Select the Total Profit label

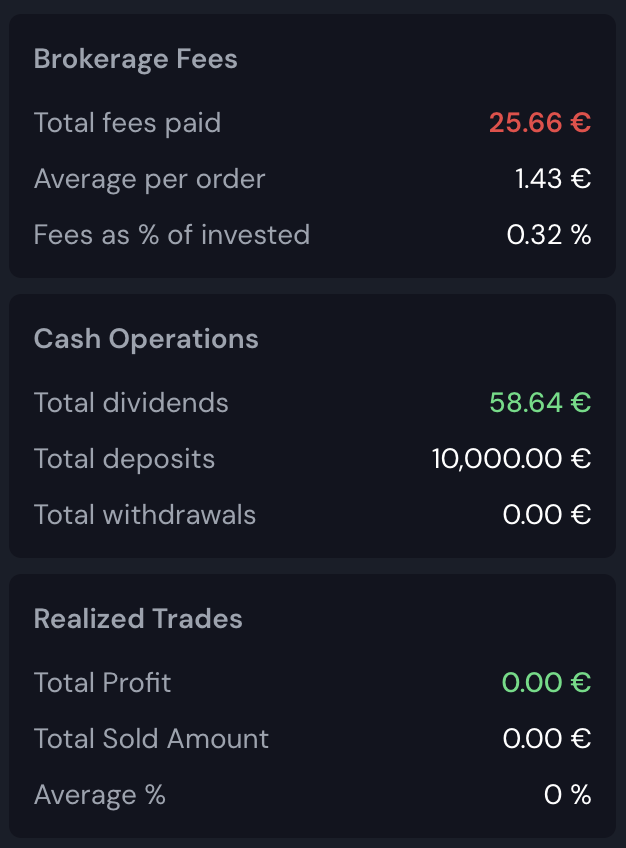(103, 683)
